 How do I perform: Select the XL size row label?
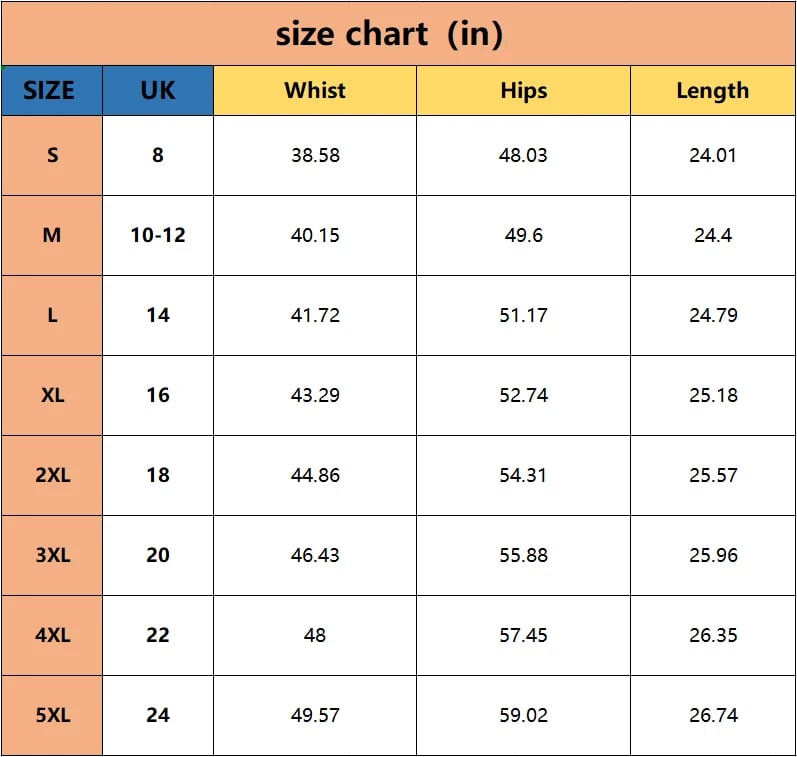pos(52,396)
